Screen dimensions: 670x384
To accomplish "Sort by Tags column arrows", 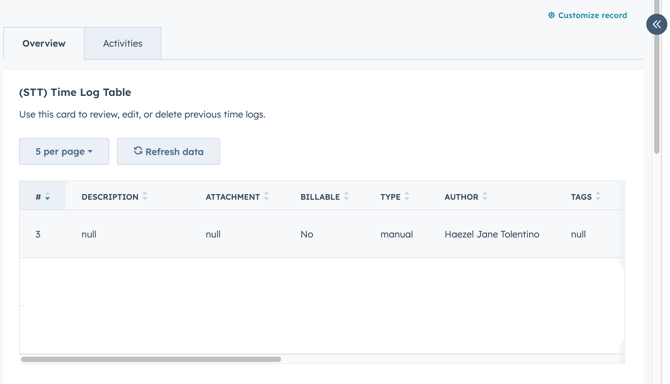I will 598,196.
